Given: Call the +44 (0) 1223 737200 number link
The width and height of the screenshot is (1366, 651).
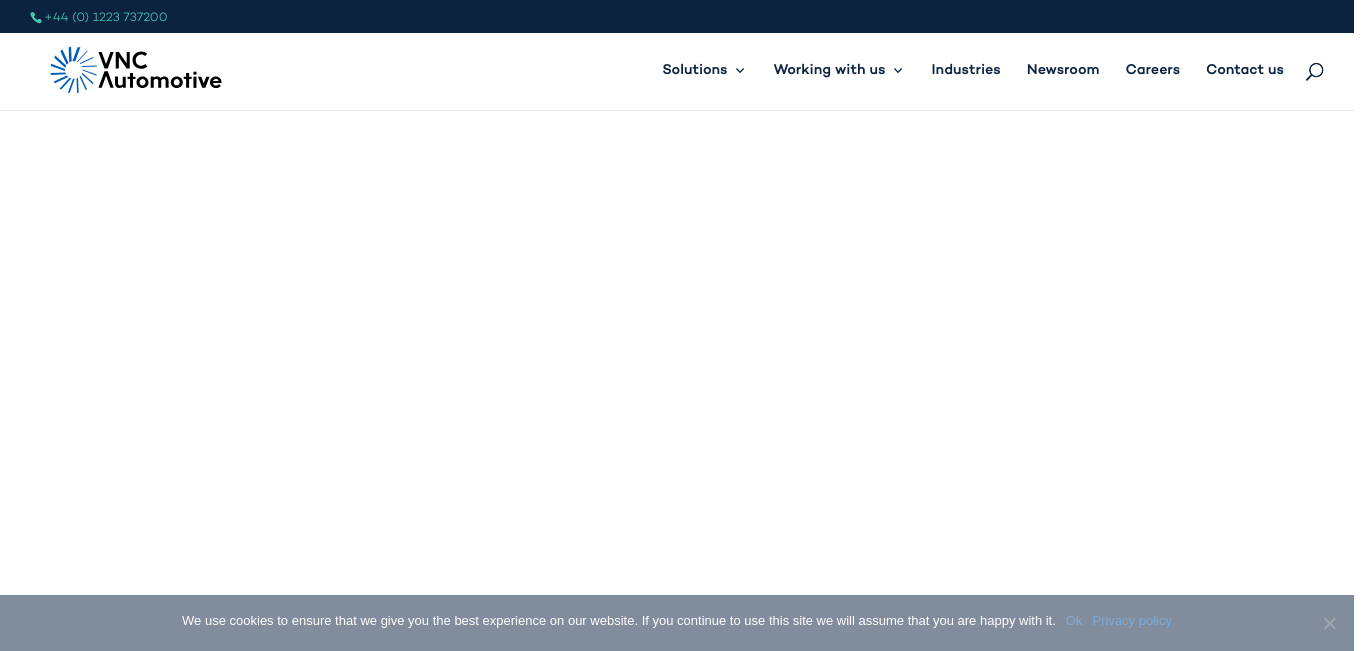Looking at the screenshot, I should click(106, 17).
